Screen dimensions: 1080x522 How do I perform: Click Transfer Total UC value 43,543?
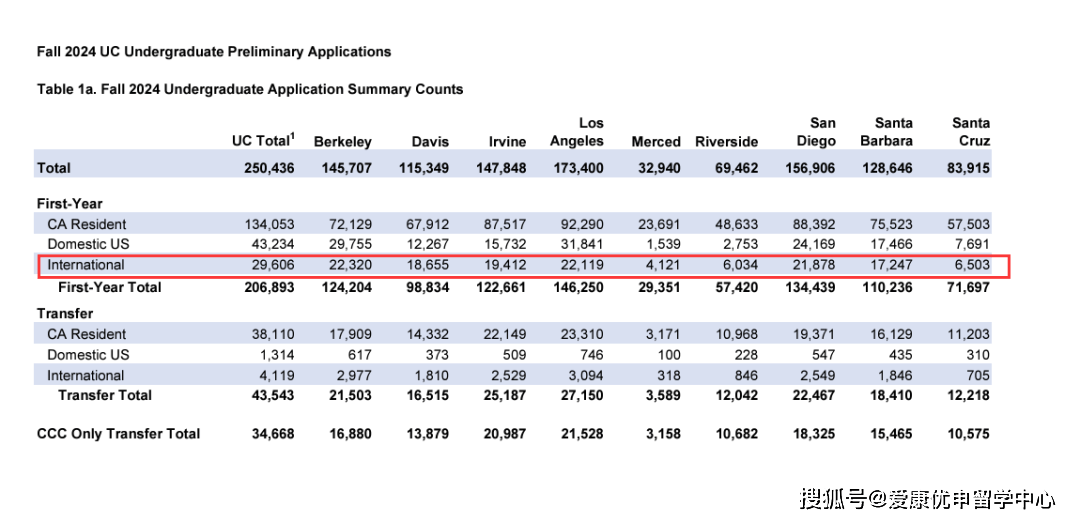point(272,395)
